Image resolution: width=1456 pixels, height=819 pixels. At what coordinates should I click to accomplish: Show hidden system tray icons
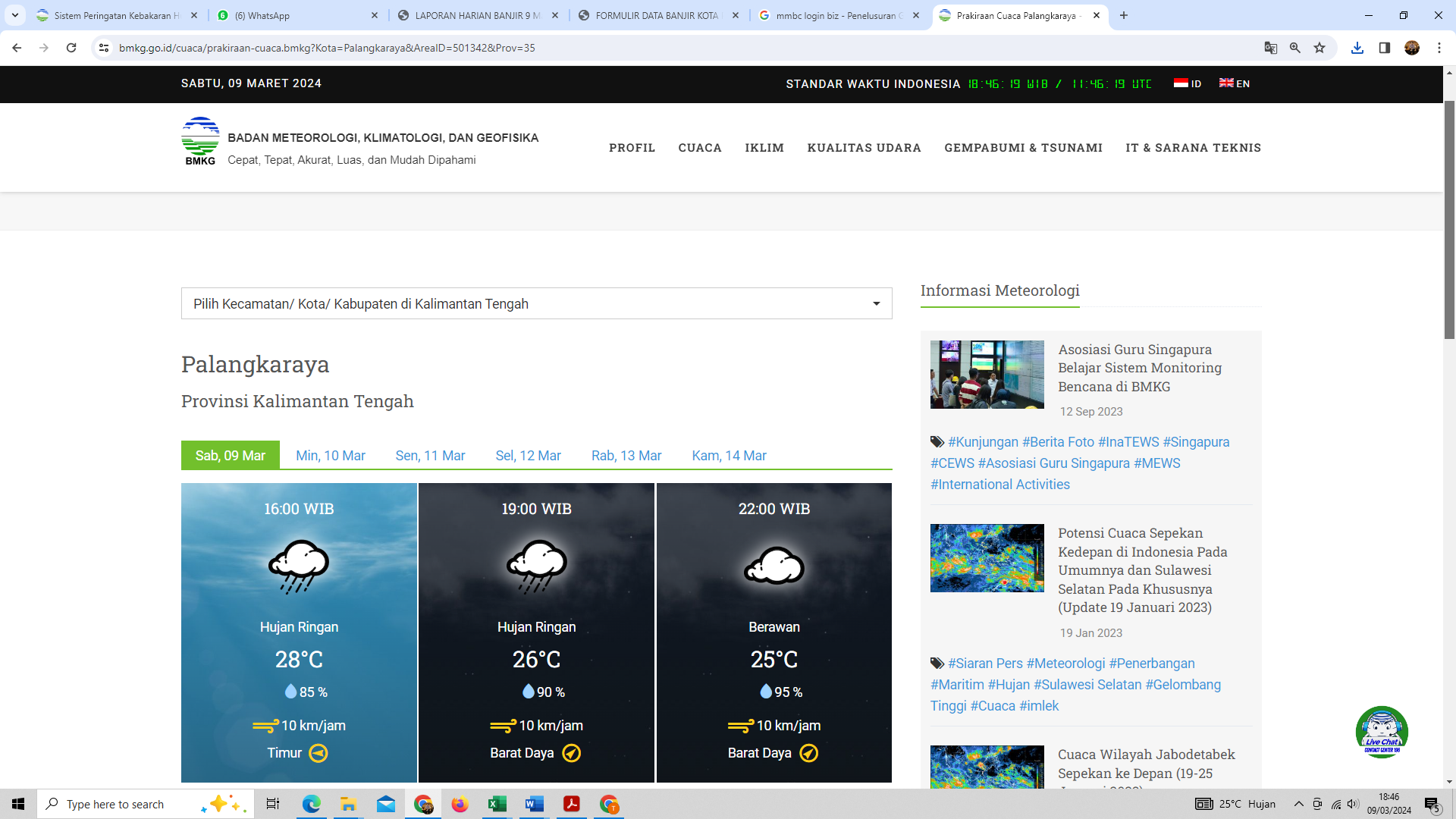1298,804
